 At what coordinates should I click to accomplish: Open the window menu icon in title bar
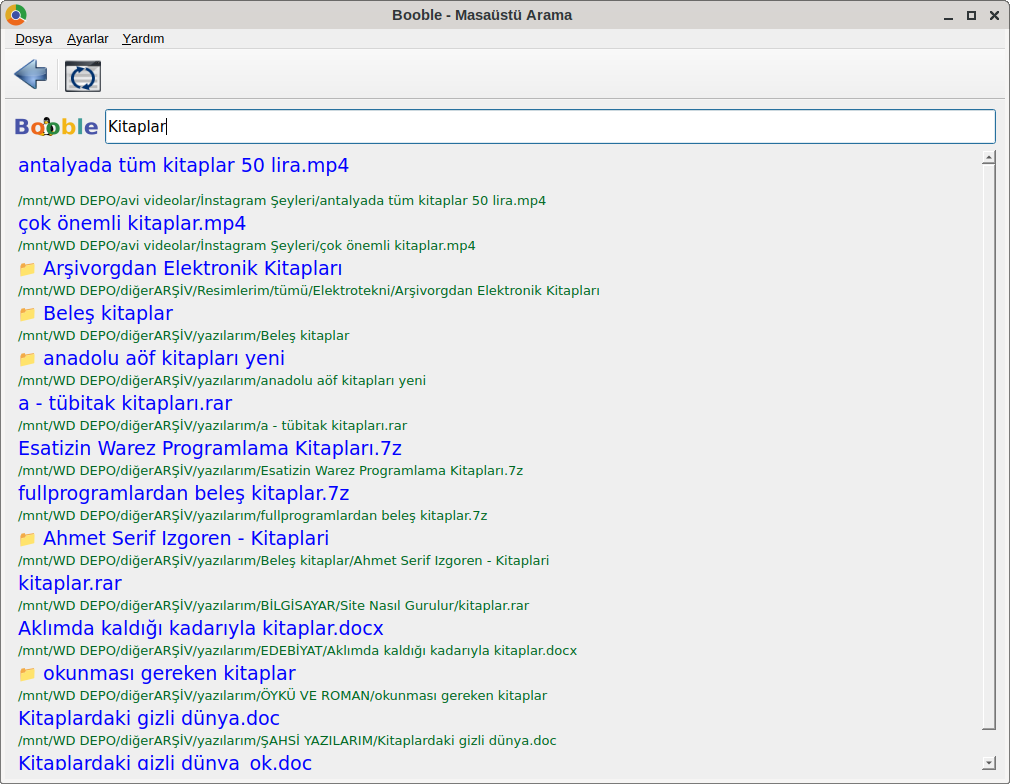coord(16,15)
